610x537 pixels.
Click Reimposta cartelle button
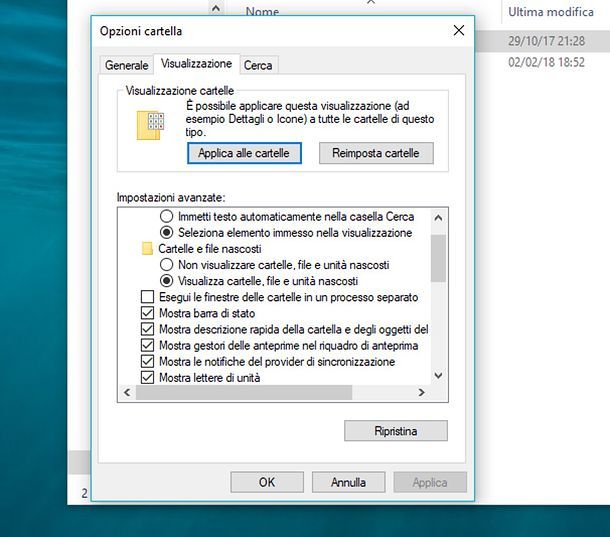376,153
